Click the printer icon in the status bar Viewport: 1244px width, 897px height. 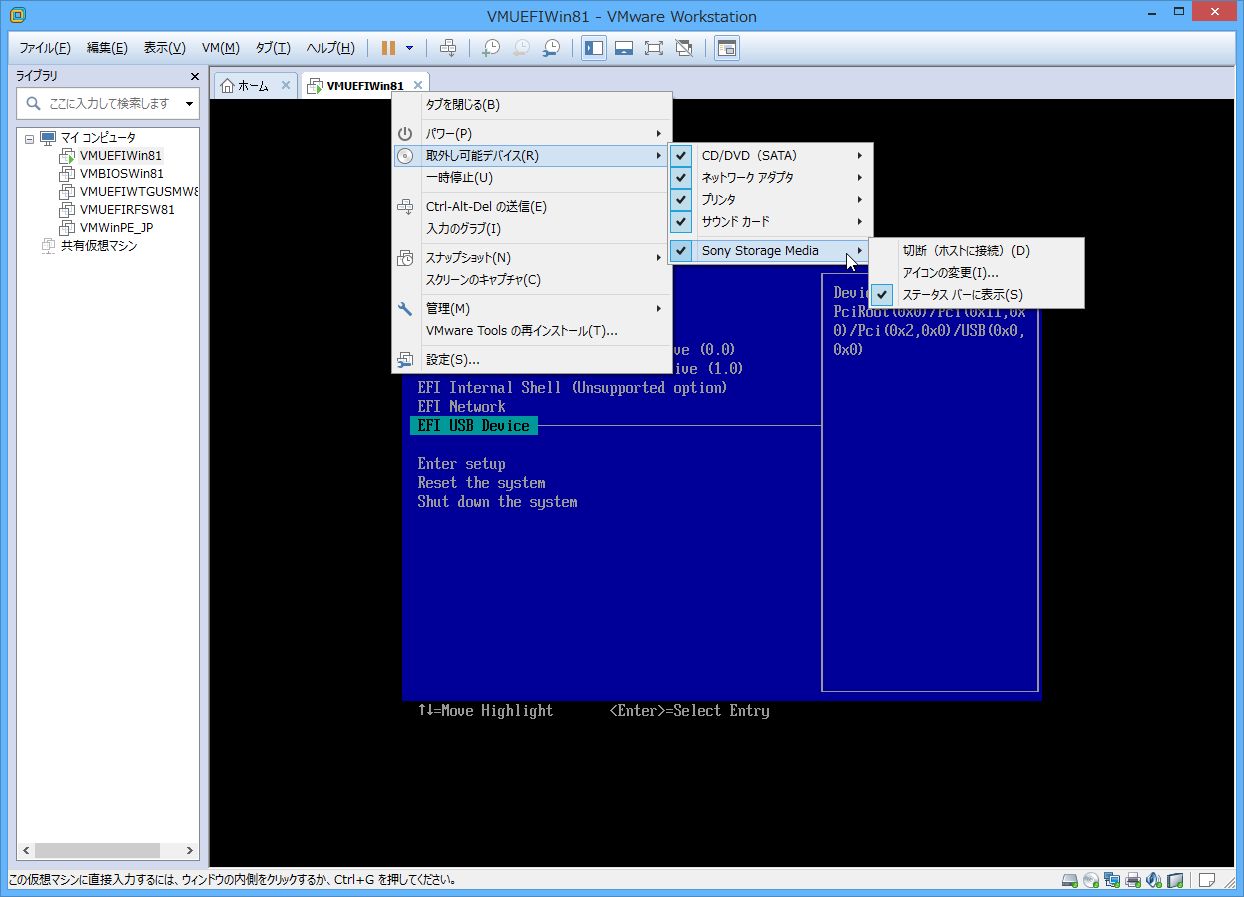[x=1133, y=881]
